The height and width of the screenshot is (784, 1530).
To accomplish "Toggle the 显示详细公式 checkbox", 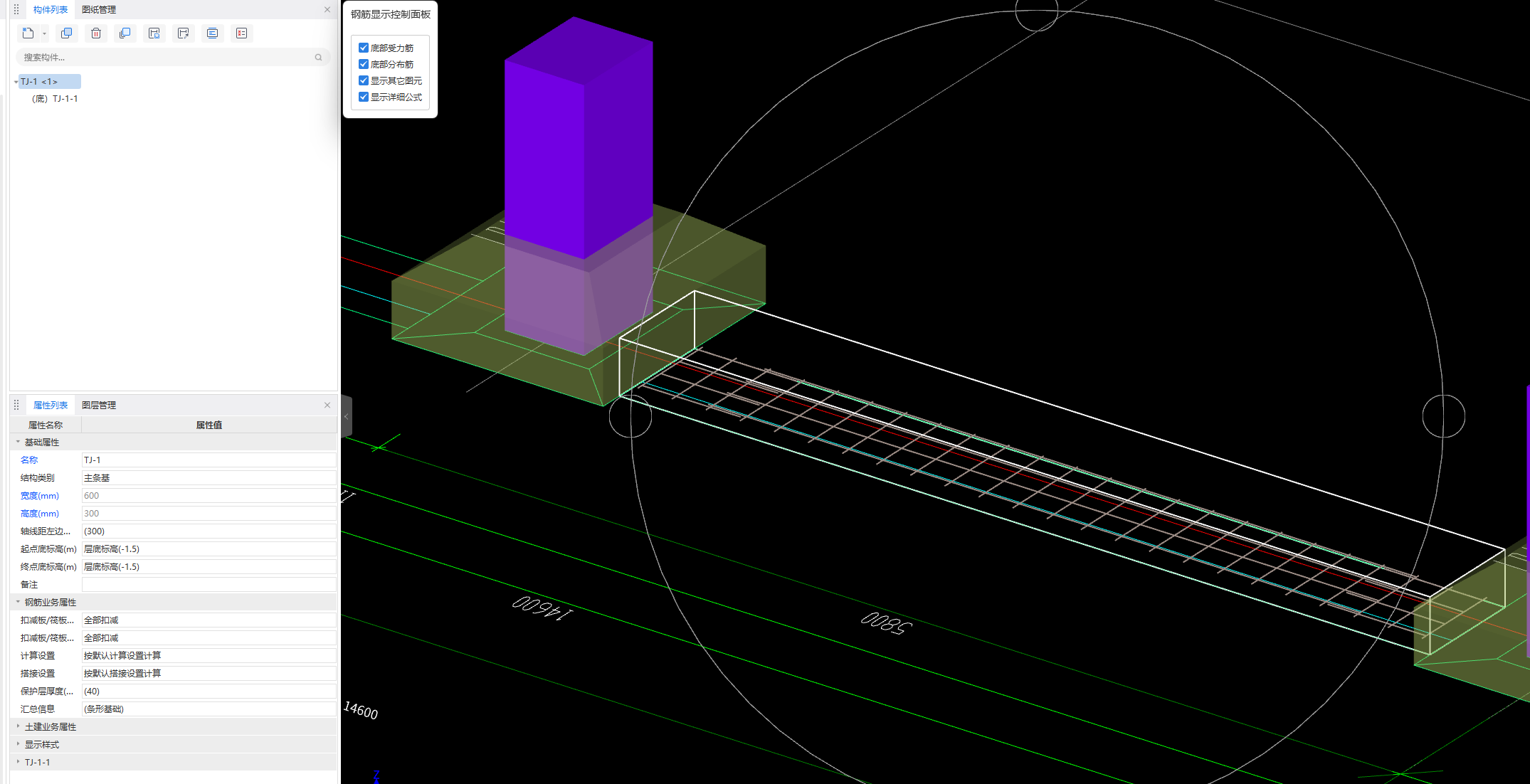I will click(364, 97).
